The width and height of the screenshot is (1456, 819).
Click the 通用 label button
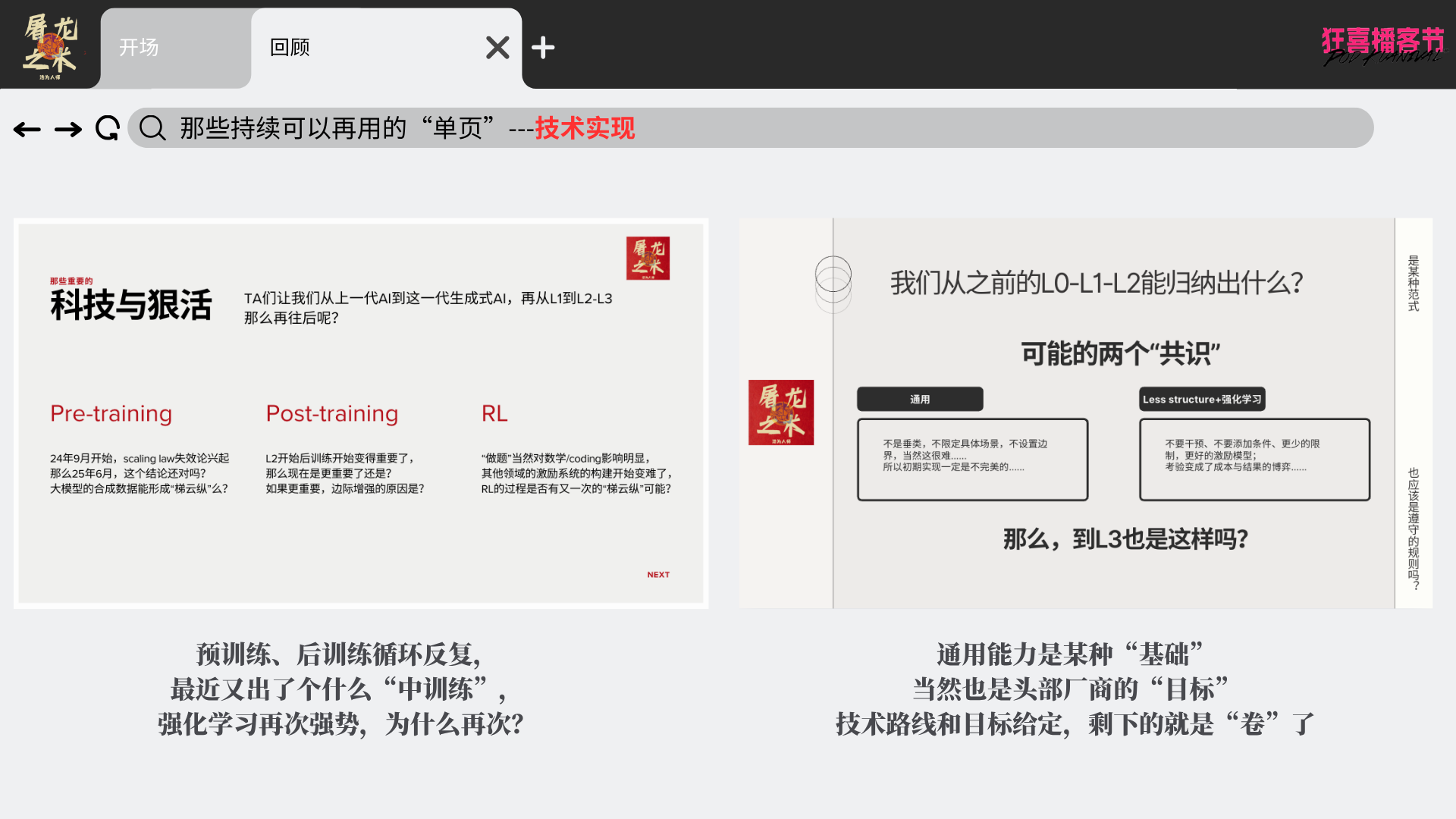920,400
